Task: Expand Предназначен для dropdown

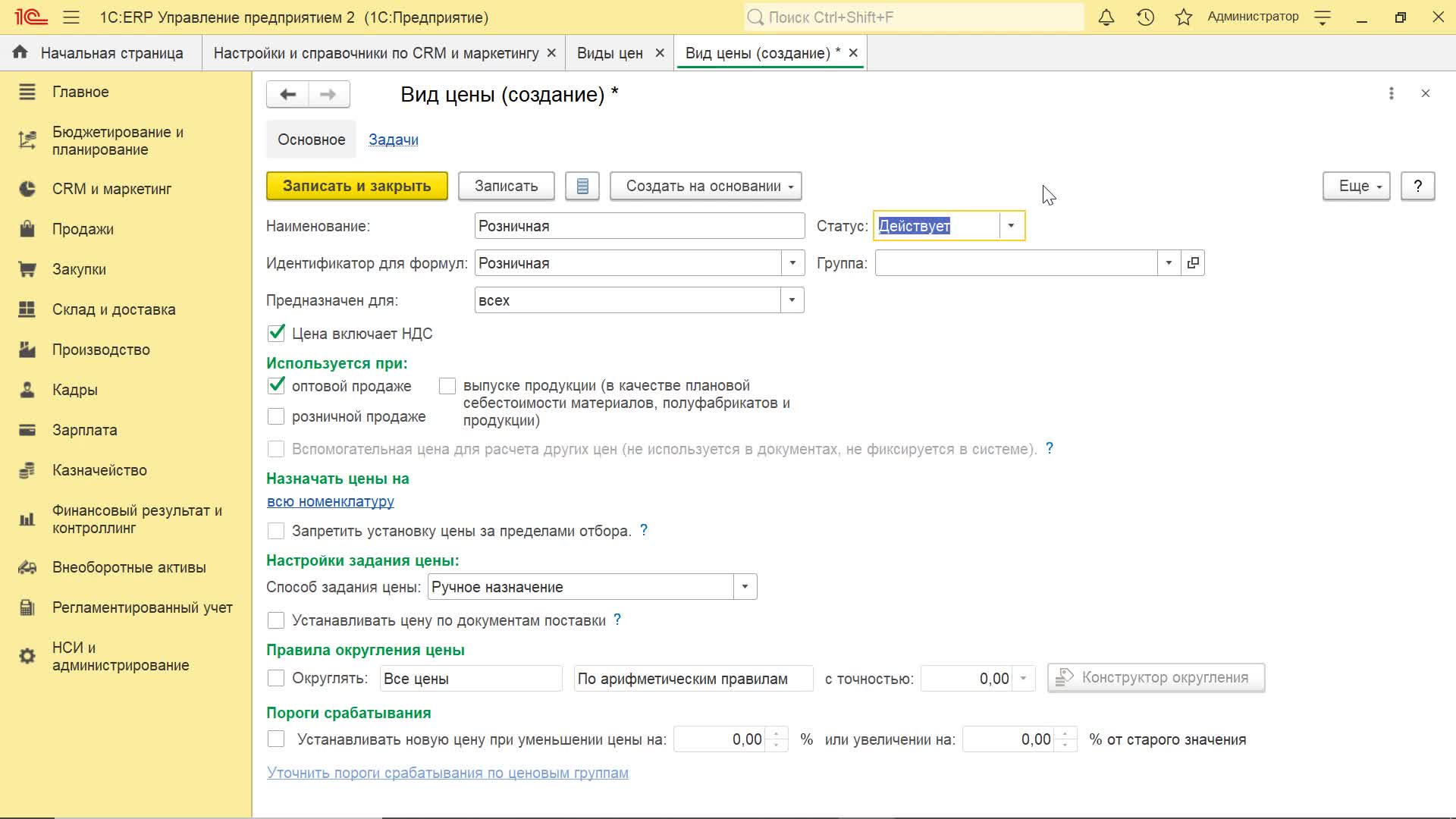Action: [792, 300]
